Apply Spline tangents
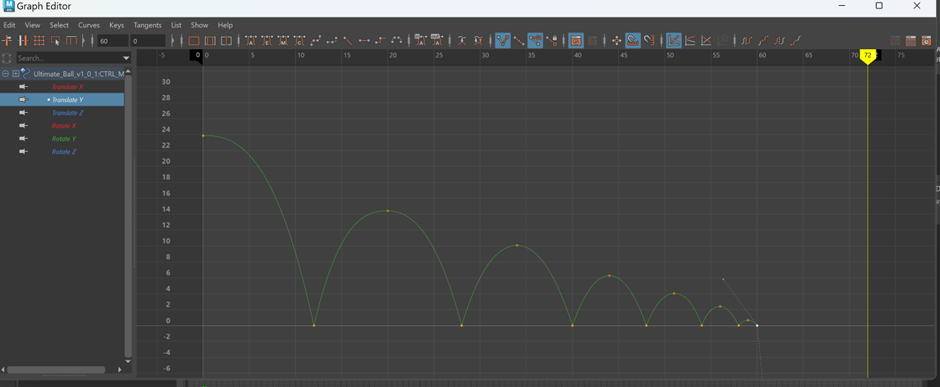940x387 pixels. 315,41
